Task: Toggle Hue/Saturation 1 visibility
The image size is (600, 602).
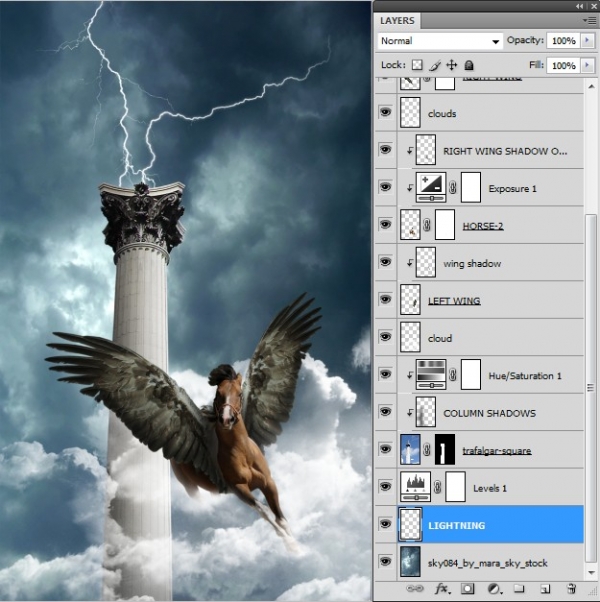Action: point(385,374)
